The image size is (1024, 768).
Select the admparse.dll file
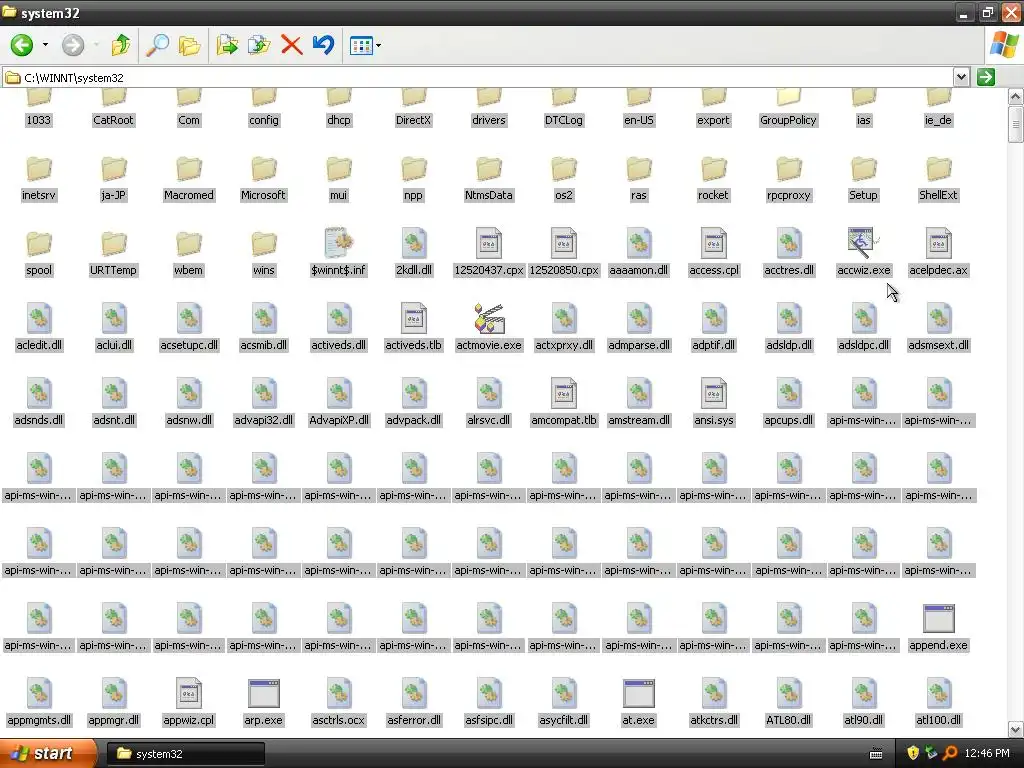[x=639, y=328]
